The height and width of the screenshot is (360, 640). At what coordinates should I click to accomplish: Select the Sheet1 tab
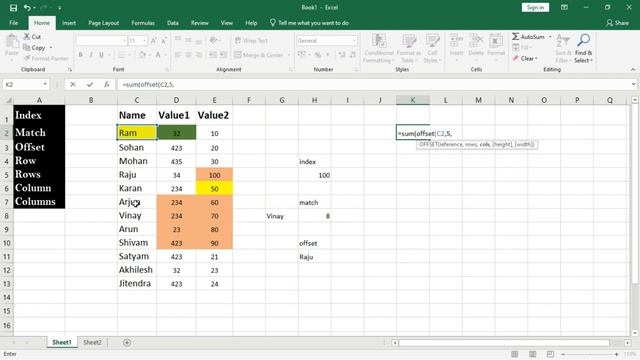(x=62, y=342)
